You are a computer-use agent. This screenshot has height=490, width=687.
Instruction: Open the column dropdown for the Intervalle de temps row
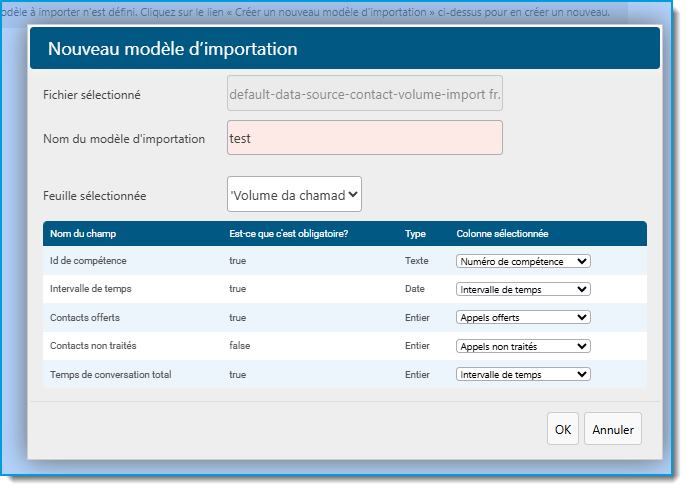coord(523,289)
